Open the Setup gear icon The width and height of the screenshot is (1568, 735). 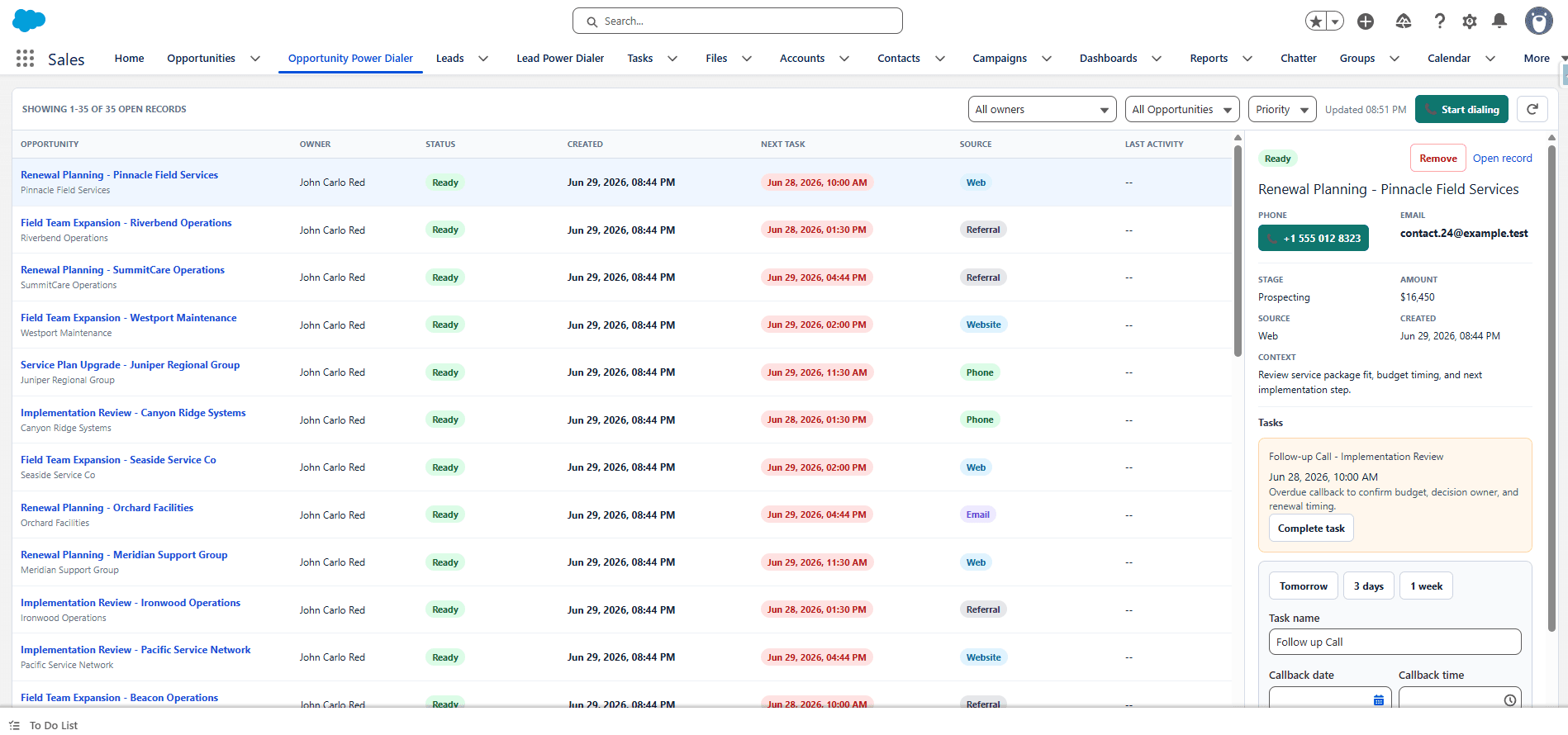click(x=1470, y=21)
